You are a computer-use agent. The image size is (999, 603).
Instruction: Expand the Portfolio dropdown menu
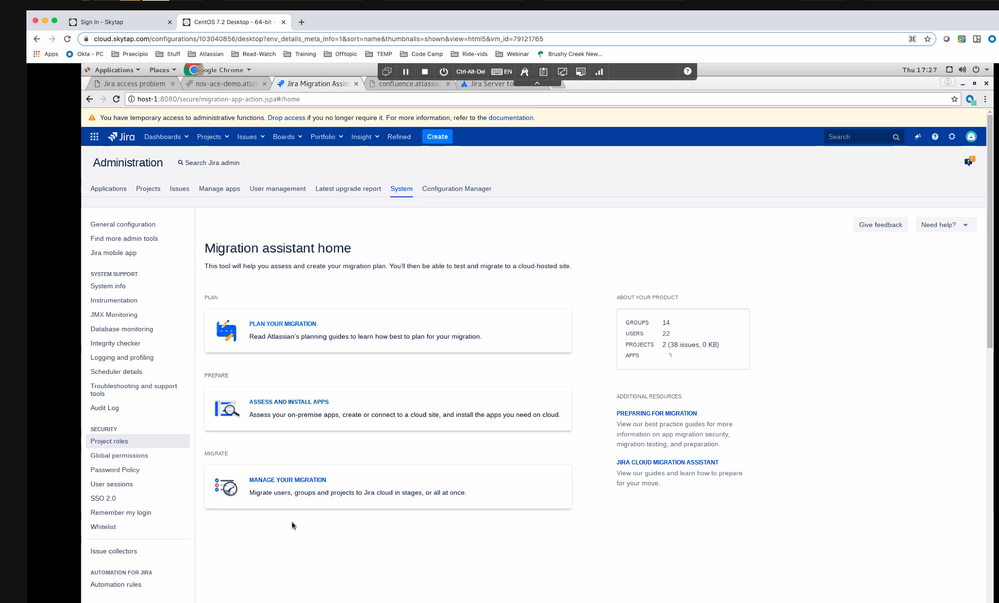tap(327, 136)
